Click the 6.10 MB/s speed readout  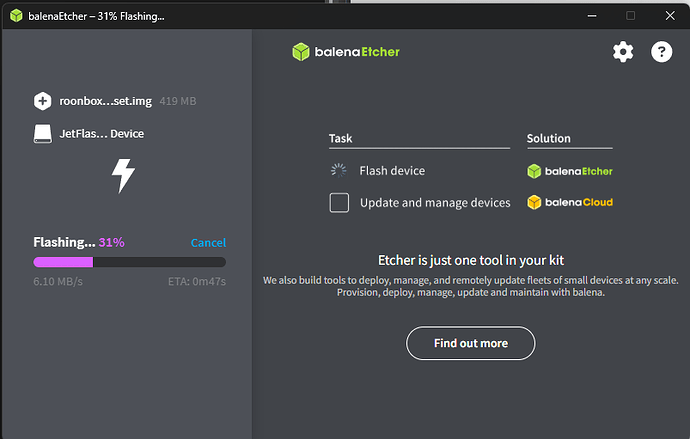tap(58, 282)
